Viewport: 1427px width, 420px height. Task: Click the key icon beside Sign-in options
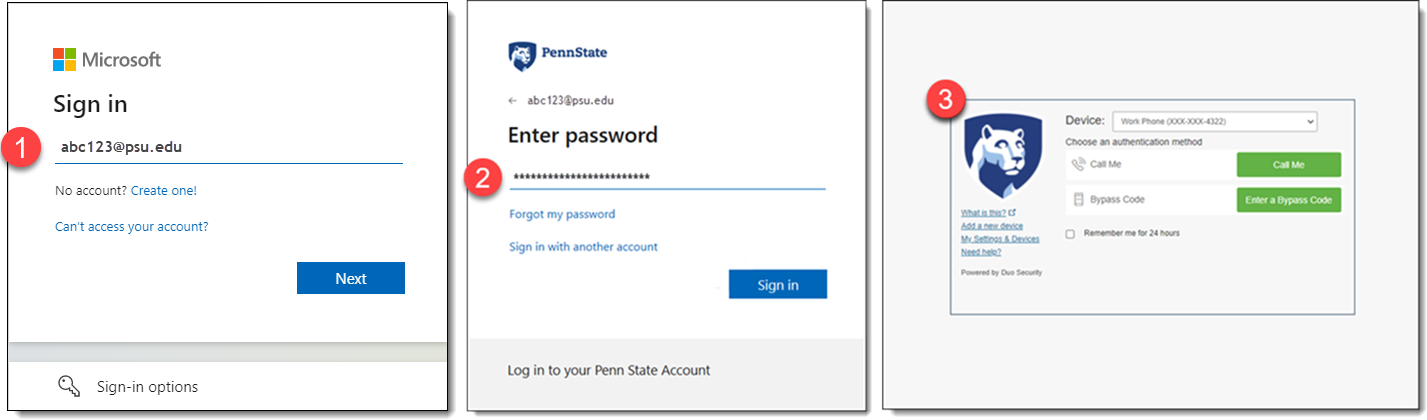tap(69, 386)
